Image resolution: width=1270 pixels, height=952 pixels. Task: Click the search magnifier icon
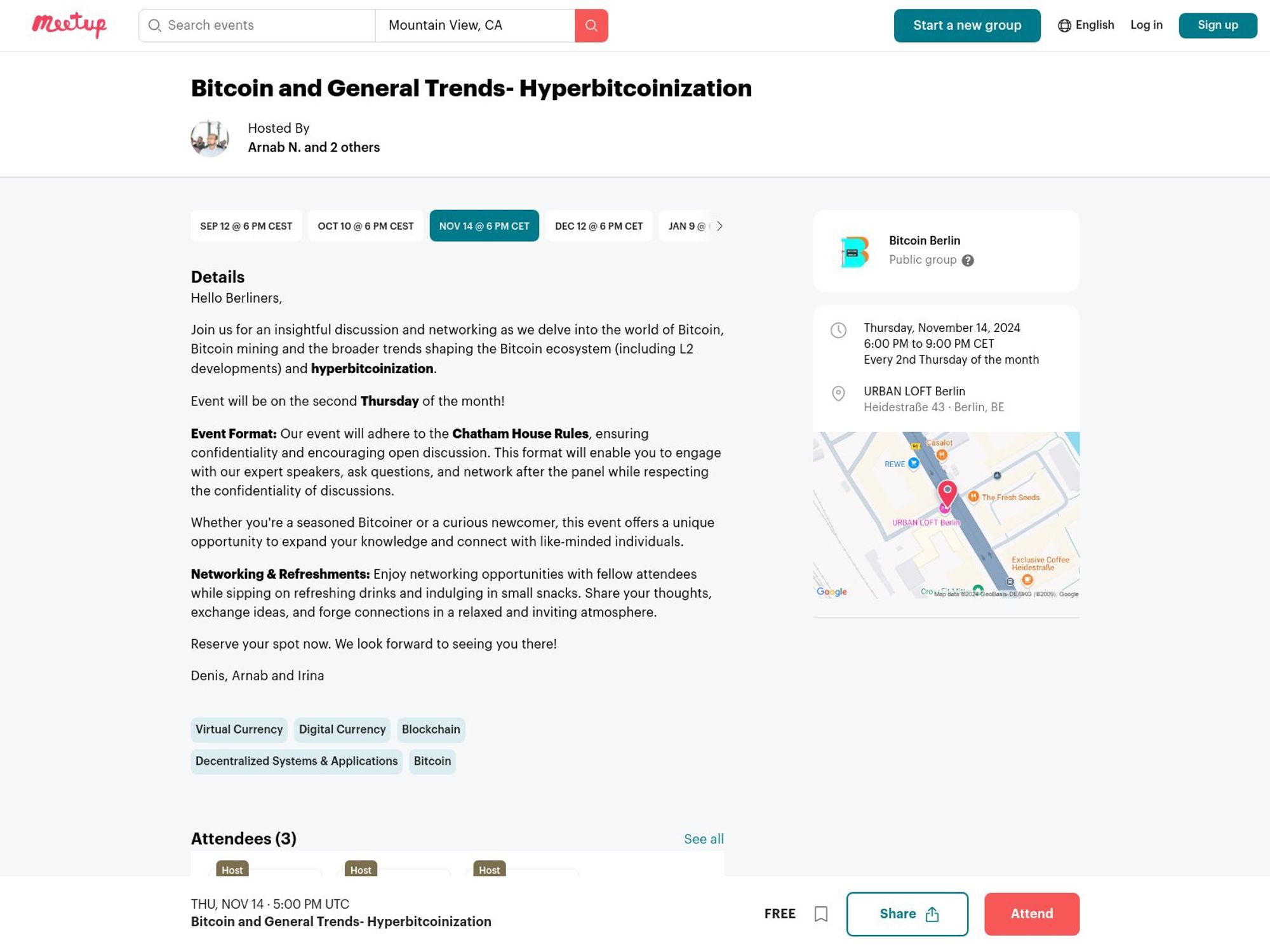coord(591,25)
